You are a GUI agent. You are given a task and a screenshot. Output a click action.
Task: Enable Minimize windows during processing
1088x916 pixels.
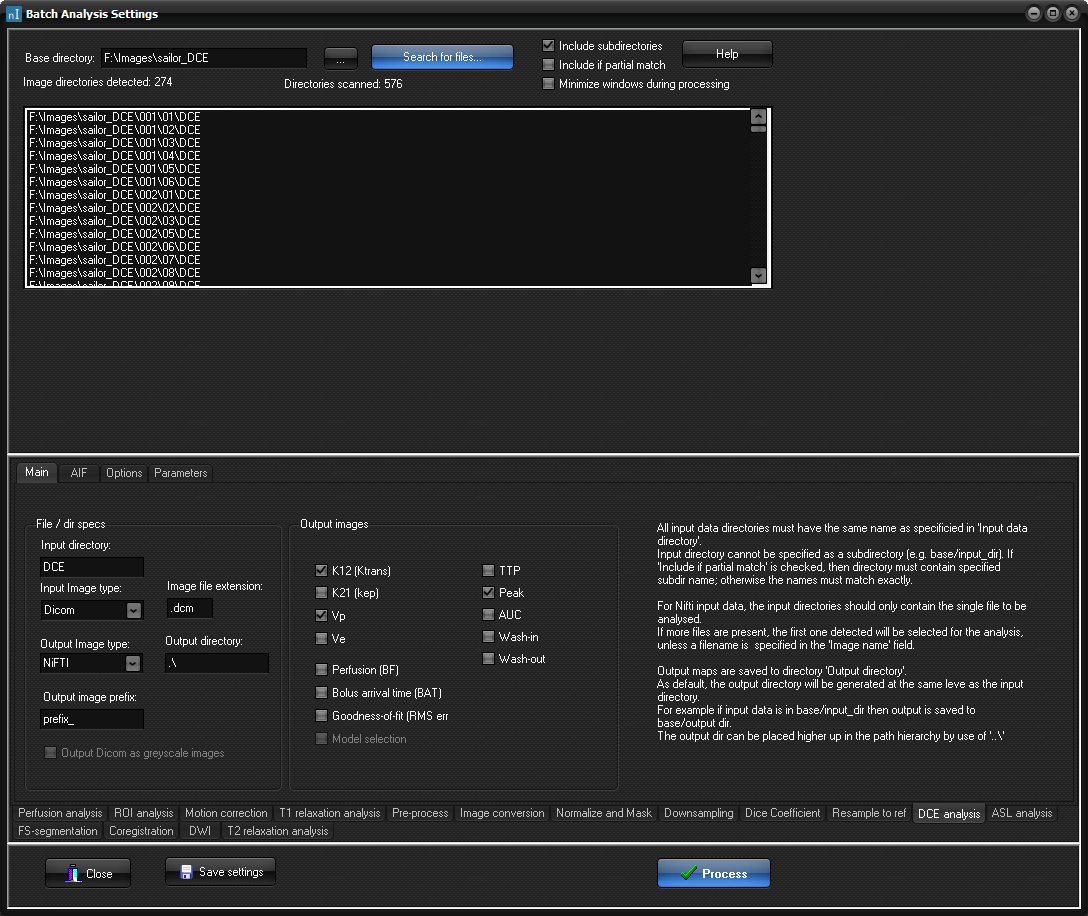click(548, 84)
